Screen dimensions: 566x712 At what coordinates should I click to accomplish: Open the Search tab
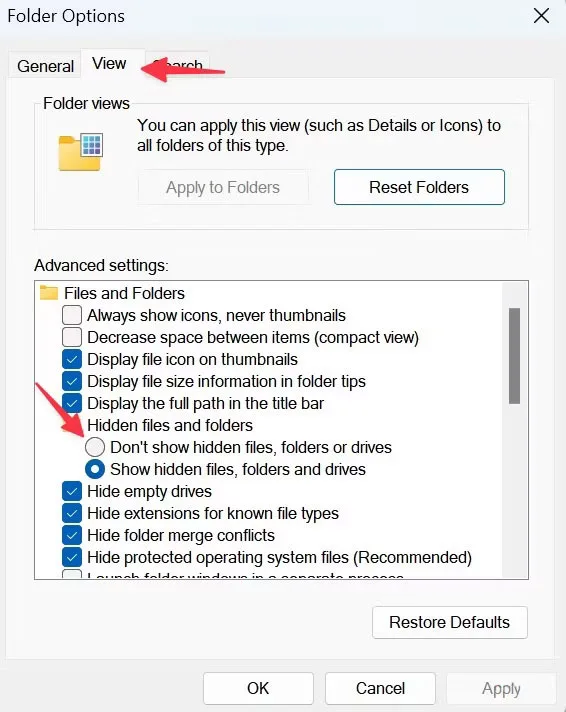point(178,66)
